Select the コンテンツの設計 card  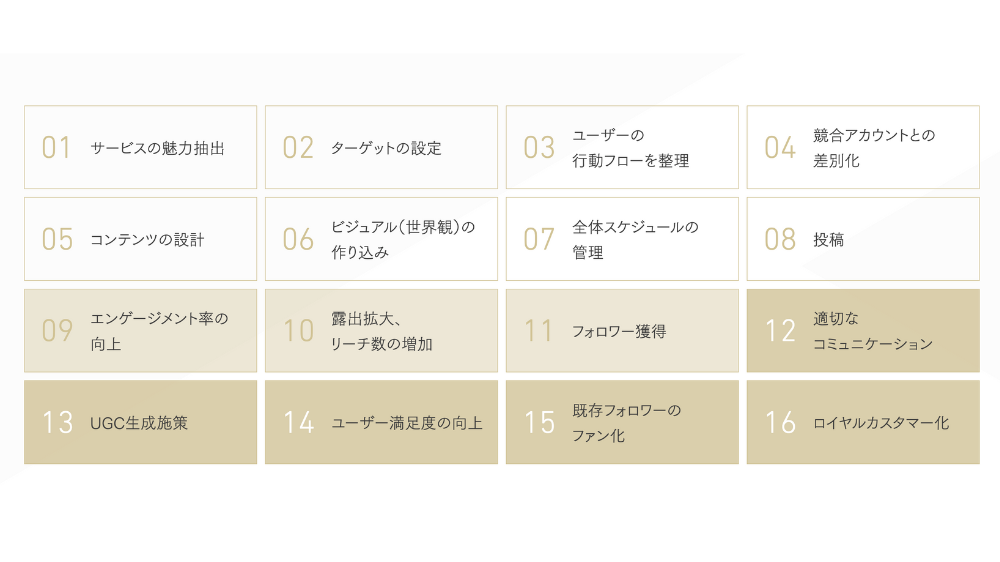(x=140, y=240)
